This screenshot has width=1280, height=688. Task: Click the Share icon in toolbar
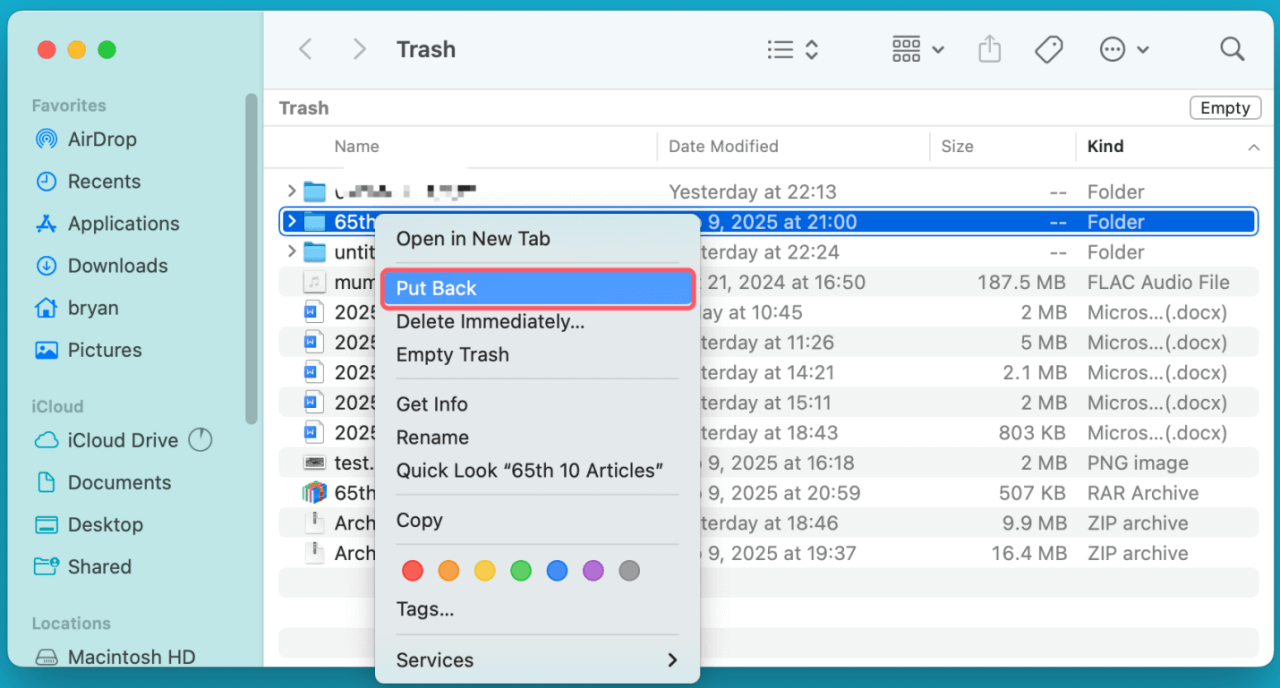coord(989,49)
